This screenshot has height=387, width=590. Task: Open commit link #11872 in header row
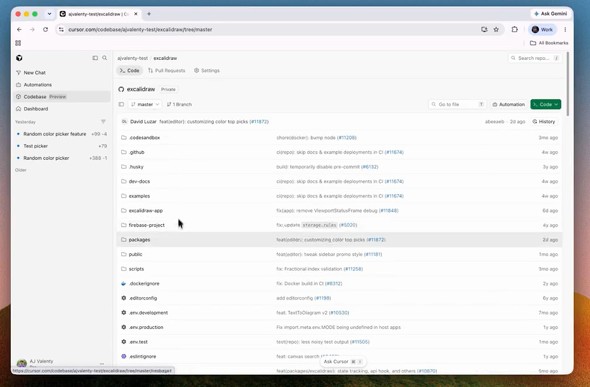259,122
